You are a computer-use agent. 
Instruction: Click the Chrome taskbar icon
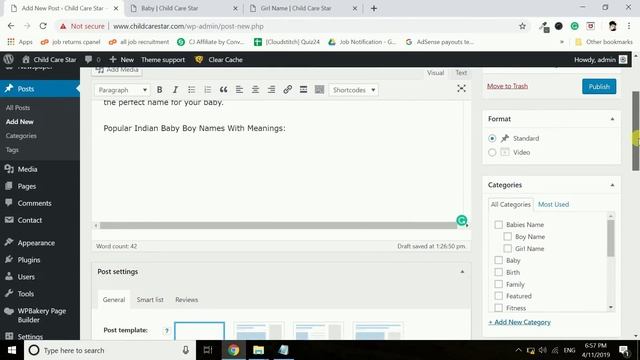(233, 350)
